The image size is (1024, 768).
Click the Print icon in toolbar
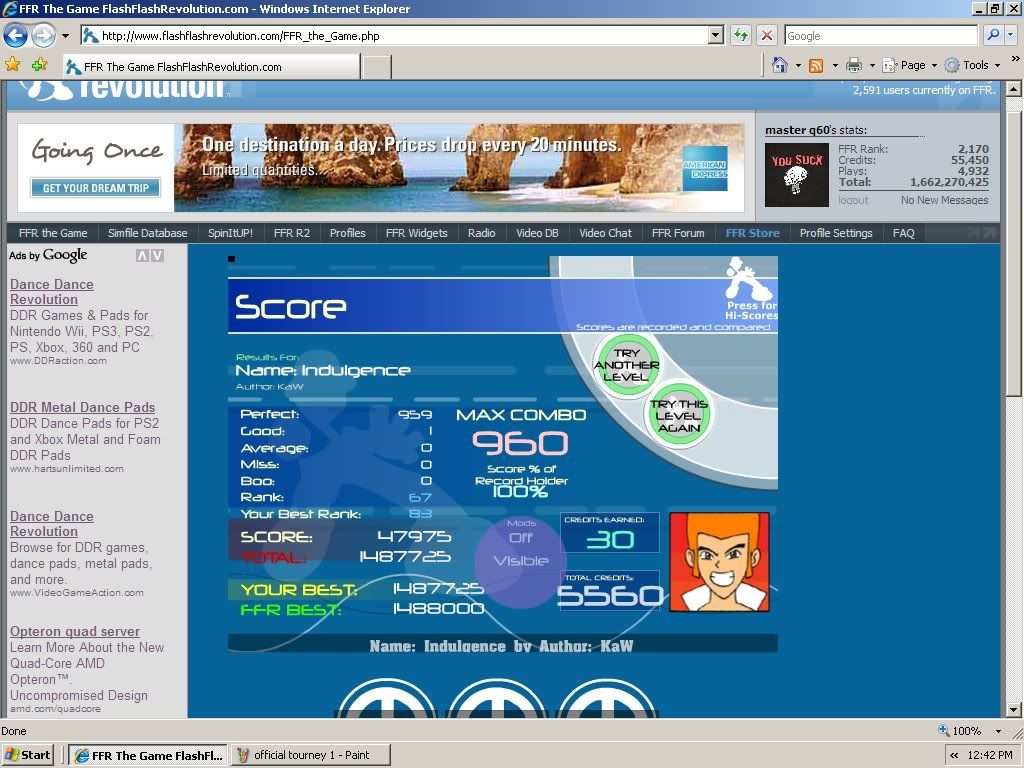coord(853,65)
